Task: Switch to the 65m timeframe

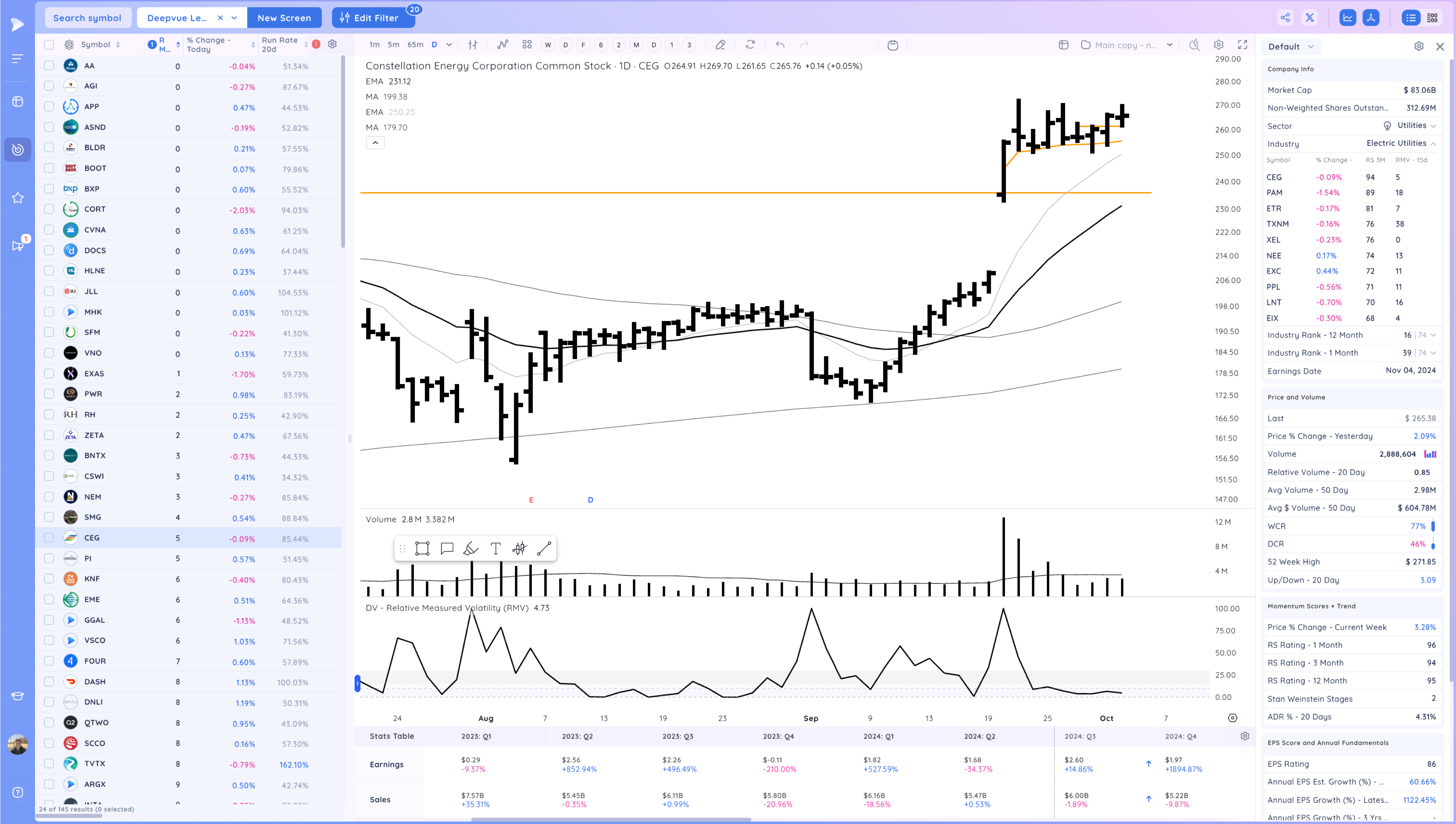Action: pos(415,45)
